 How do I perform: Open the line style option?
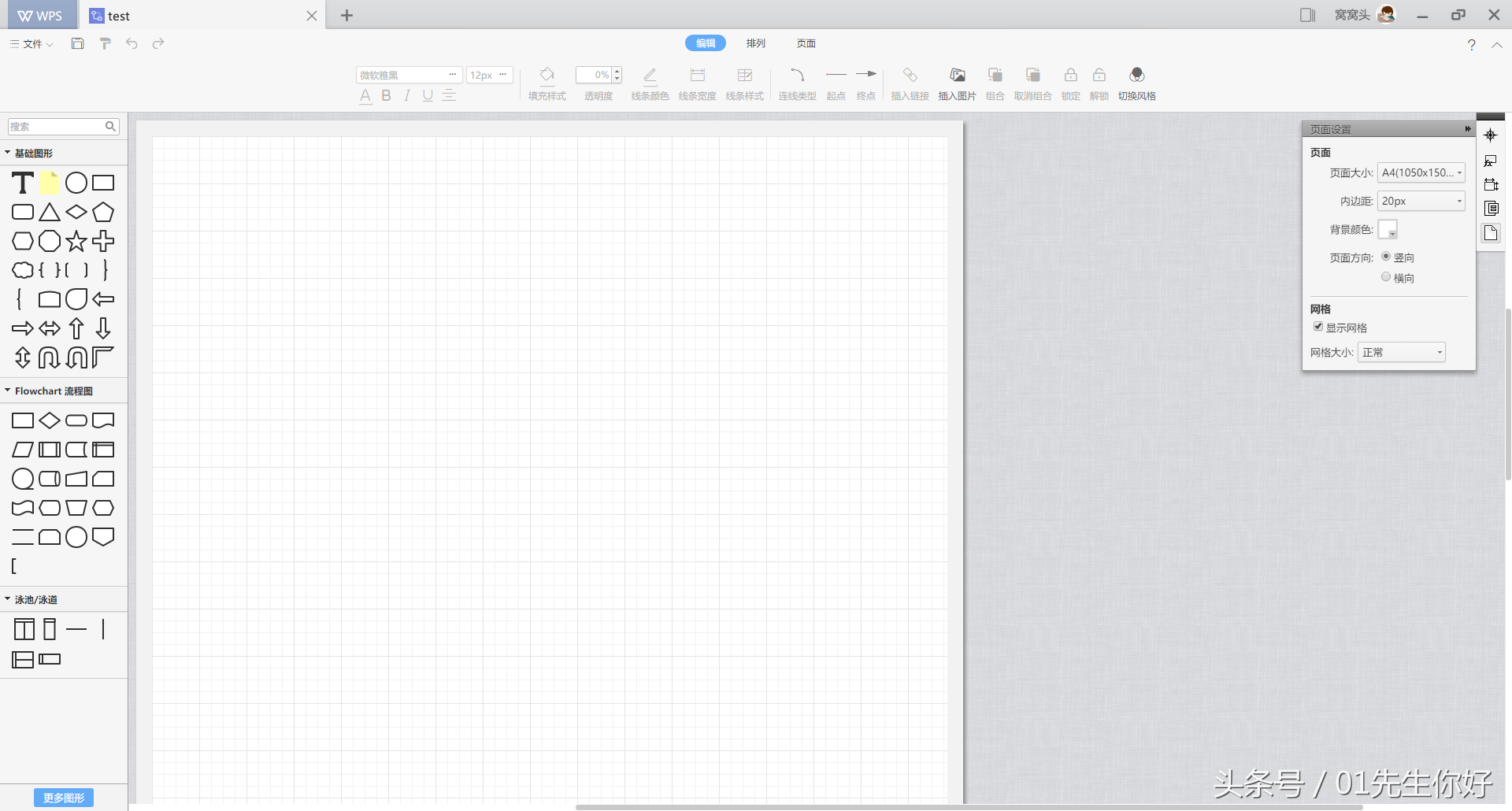744,75
